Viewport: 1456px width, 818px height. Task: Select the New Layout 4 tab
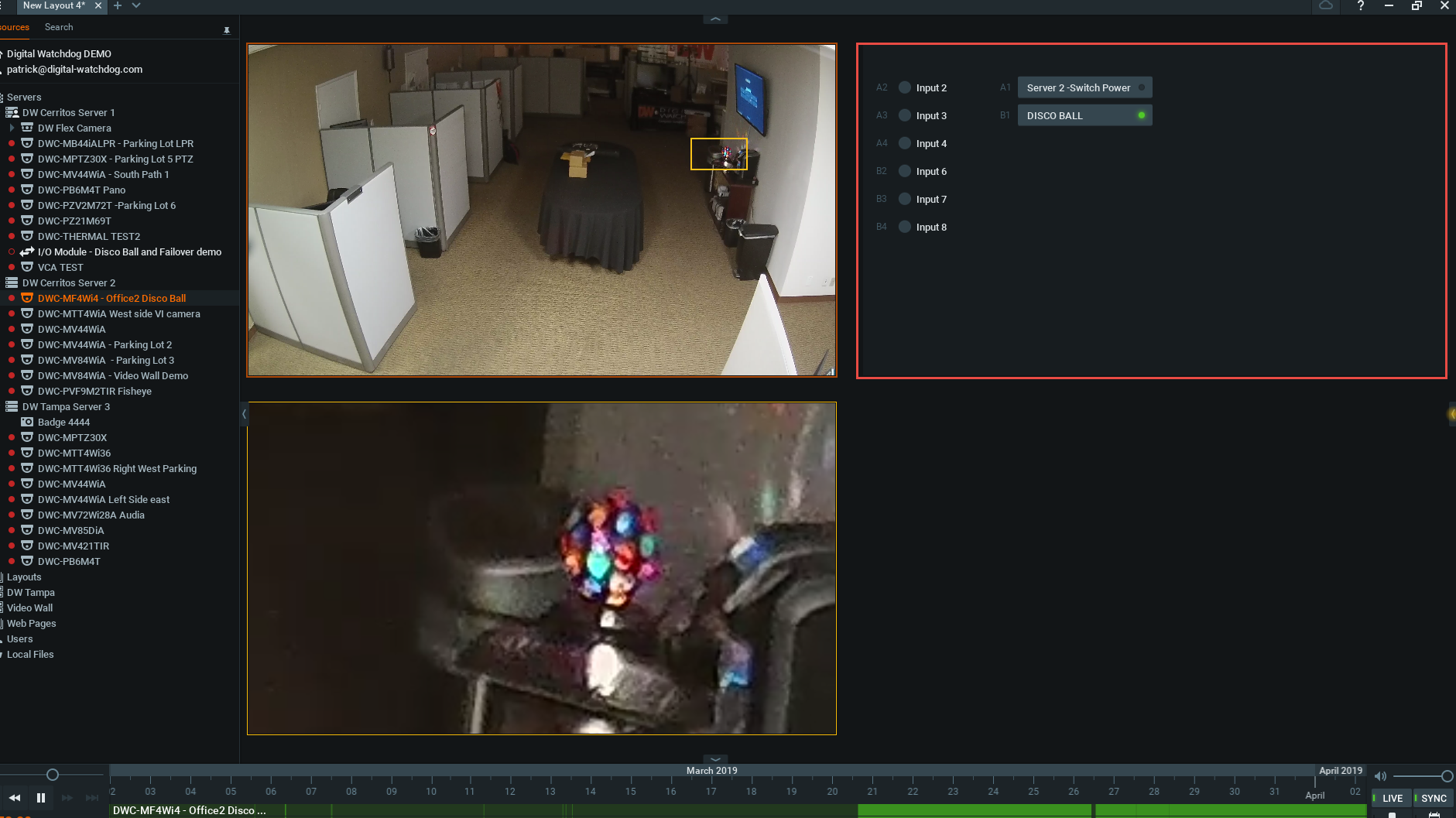[x=54, y=5]
